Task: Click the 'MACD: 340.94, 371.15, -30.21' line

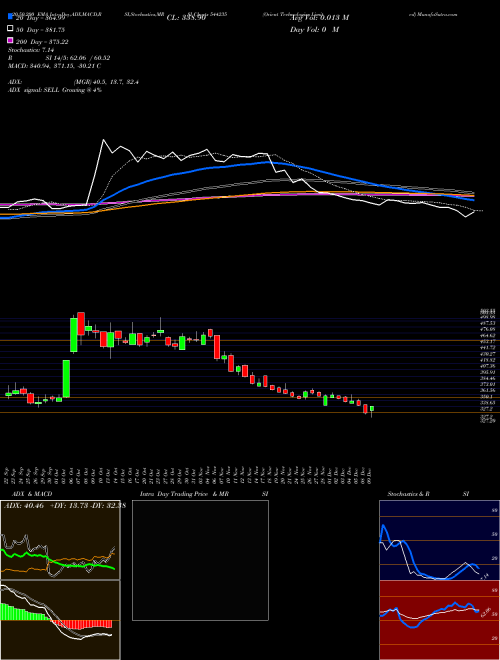Action: click(54, 66)
